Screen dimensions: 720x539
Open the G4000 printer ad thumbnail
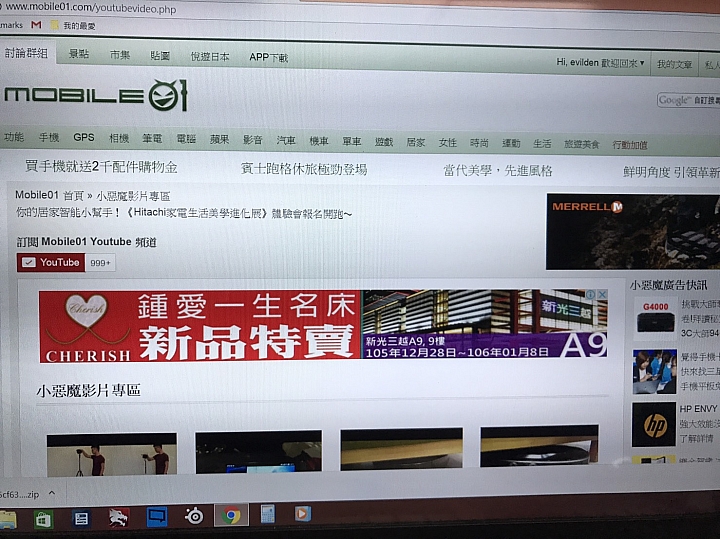[655, 318]
